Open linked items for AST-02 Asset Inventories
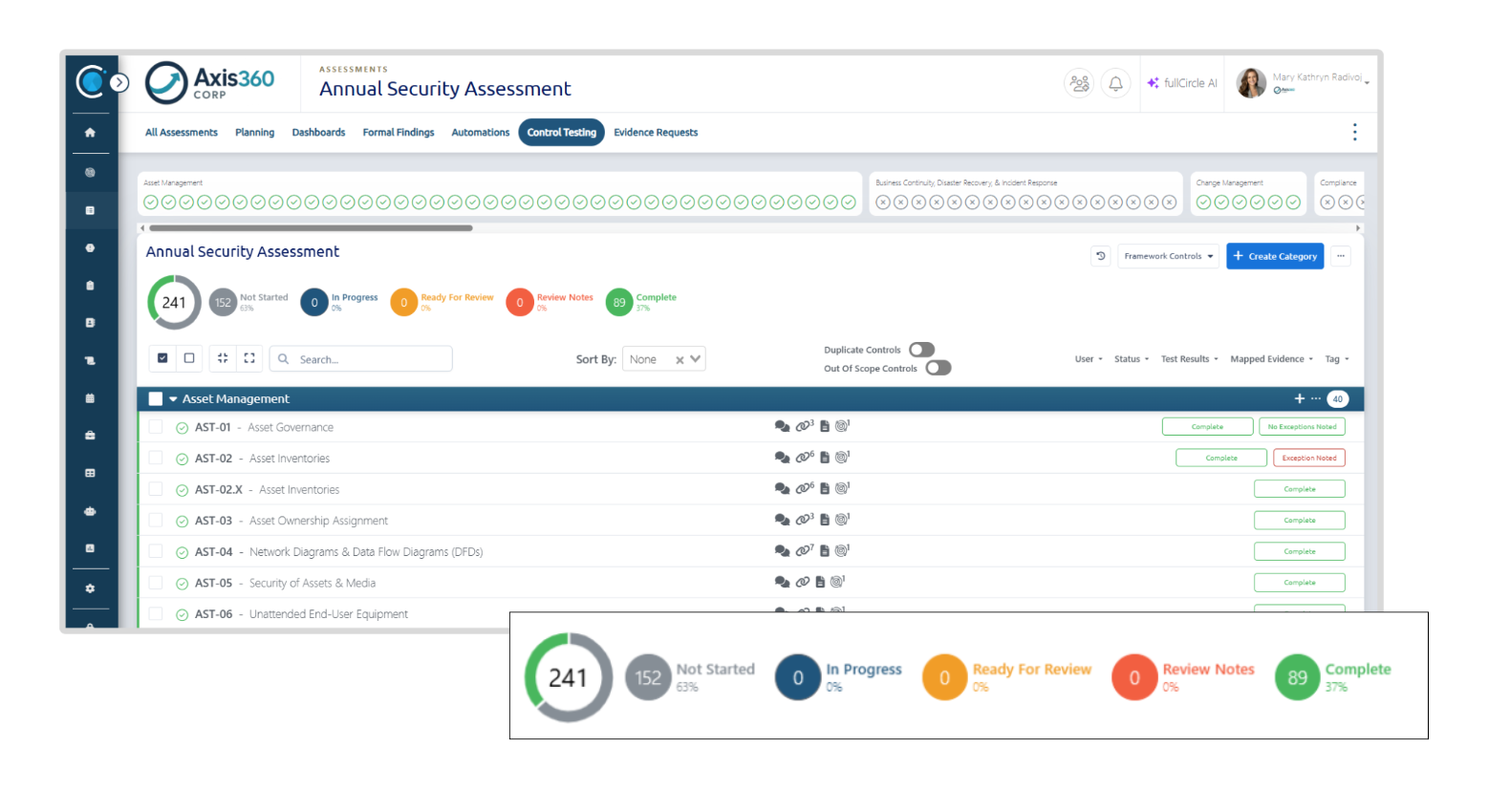Screen dimensions: 1510x812 point(805,458)
